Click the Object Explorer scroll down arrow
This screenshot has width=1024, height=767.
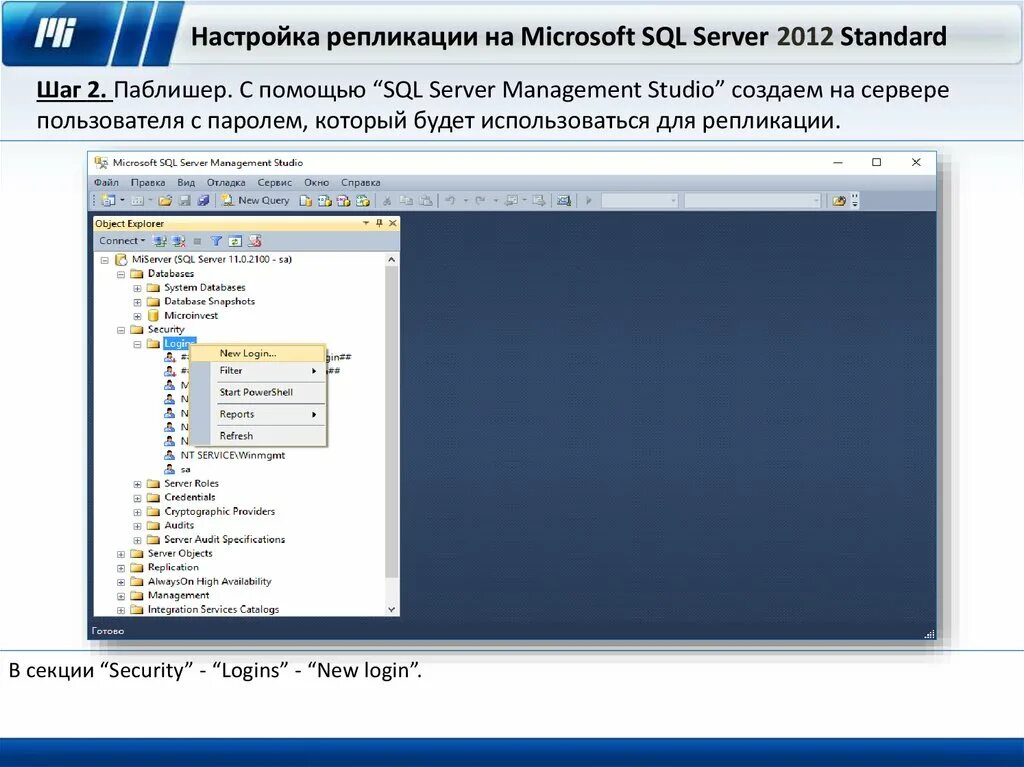[x=391, y=609]
